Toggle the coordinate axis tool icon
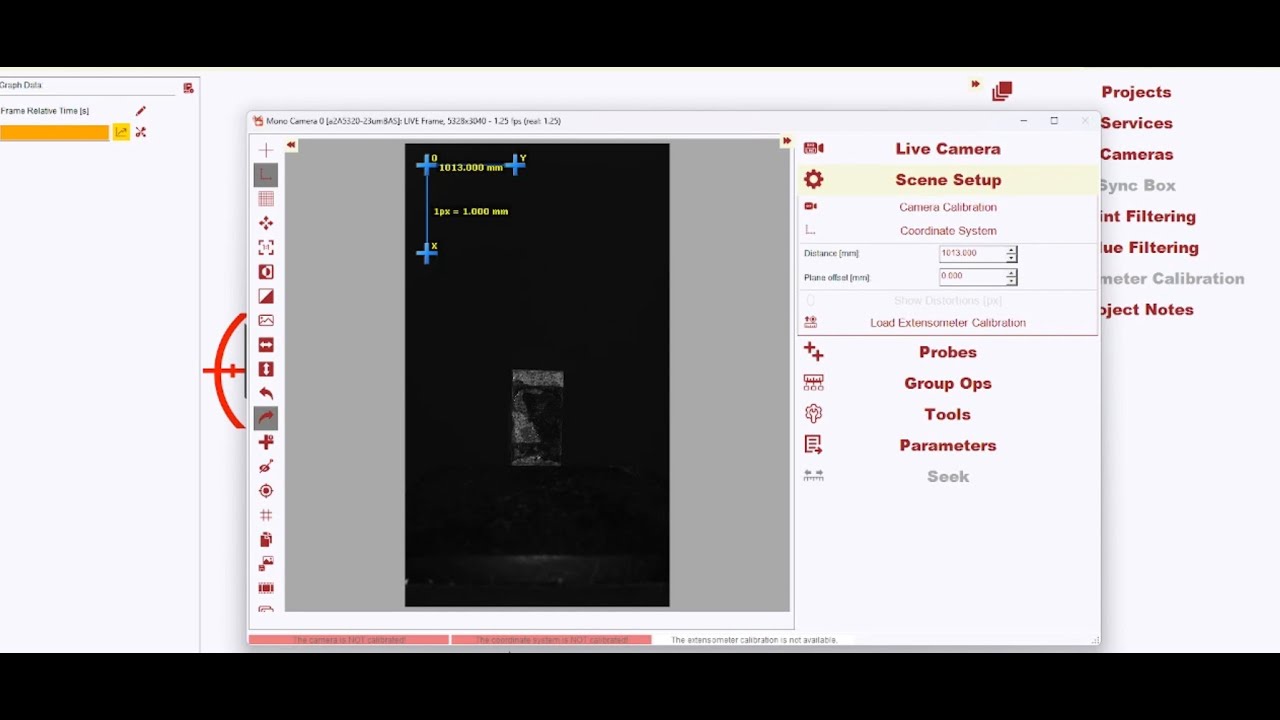The width and height of the screenshot is (1280, 720). point(266,174)
